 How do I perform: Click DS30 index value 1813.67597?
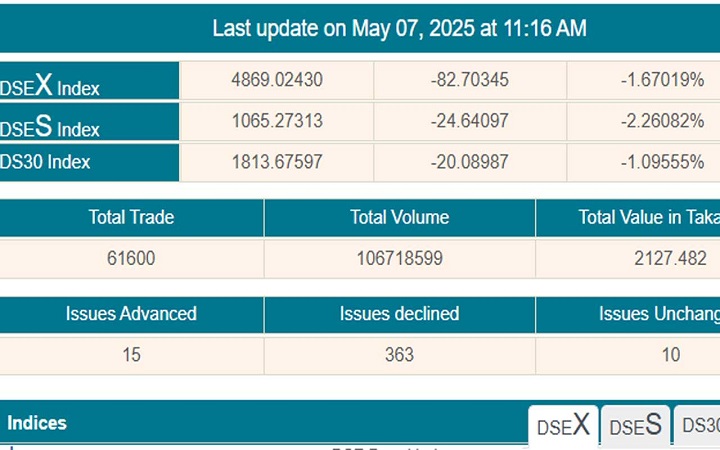pyautogui.click(x=276, y=162)
